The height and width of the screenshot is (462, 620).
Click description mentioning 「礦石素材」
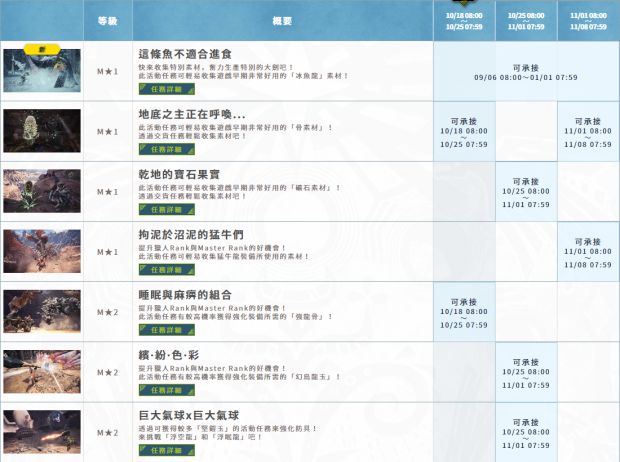(239, 192)
